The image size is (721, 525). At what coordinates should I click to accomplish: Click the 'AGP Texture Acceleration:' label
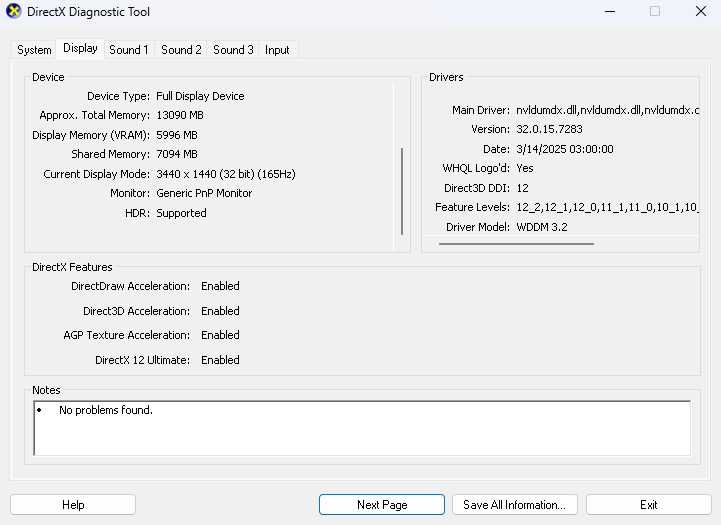127,335
